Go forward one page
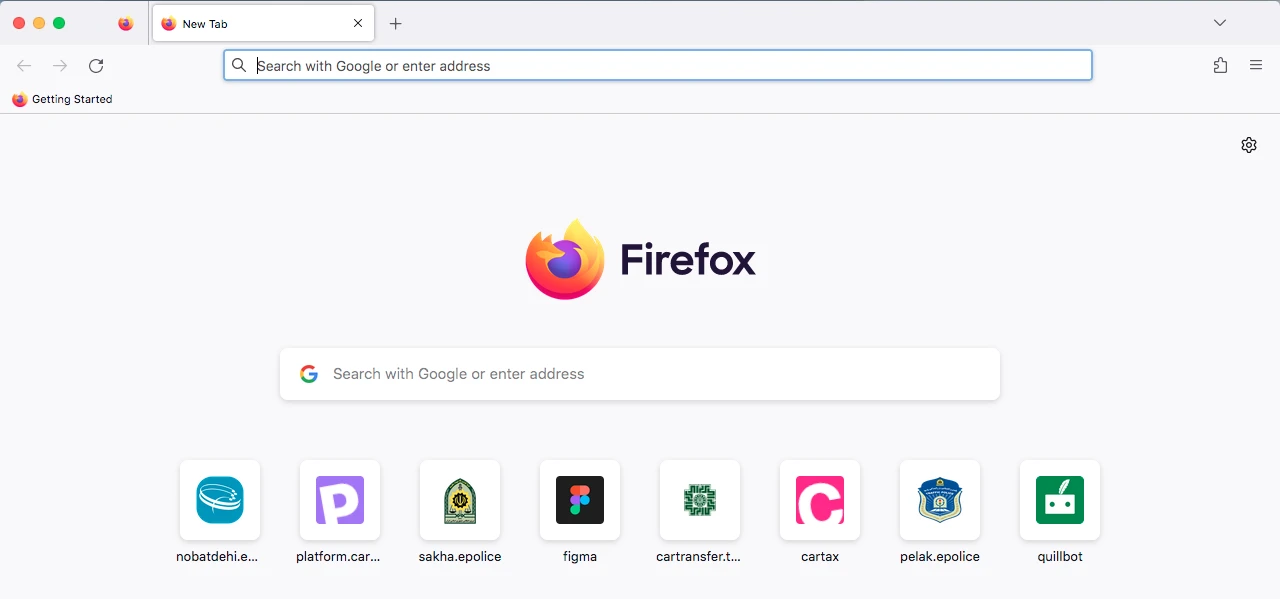The image size is (1280, 599). click(60, 66)
